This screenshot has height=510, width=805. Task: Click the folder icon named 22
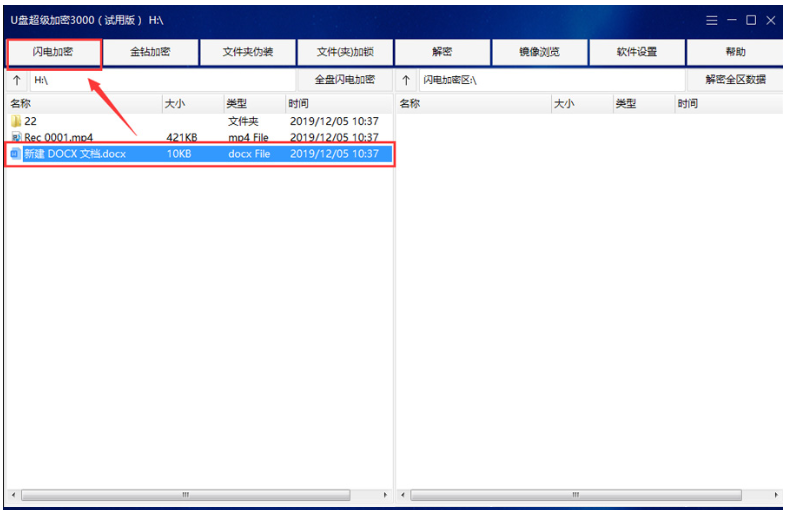coord(16,121)
